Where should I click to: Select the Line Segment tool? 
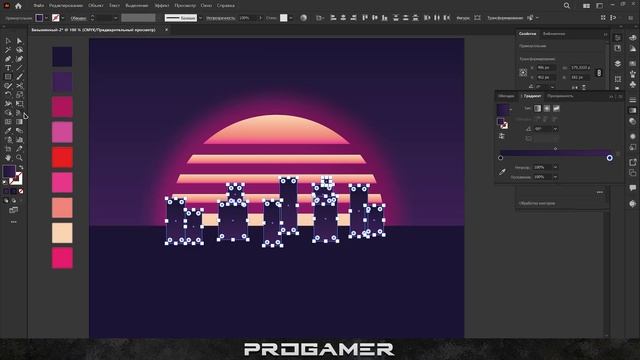[19, 68]
